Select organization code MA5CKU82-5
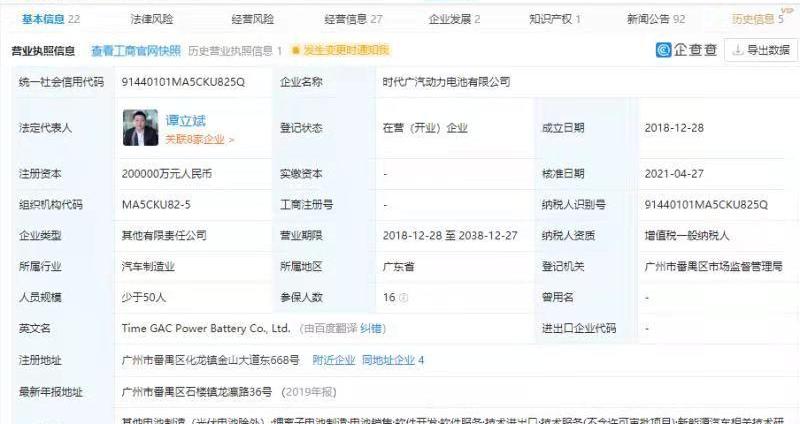 156,205
